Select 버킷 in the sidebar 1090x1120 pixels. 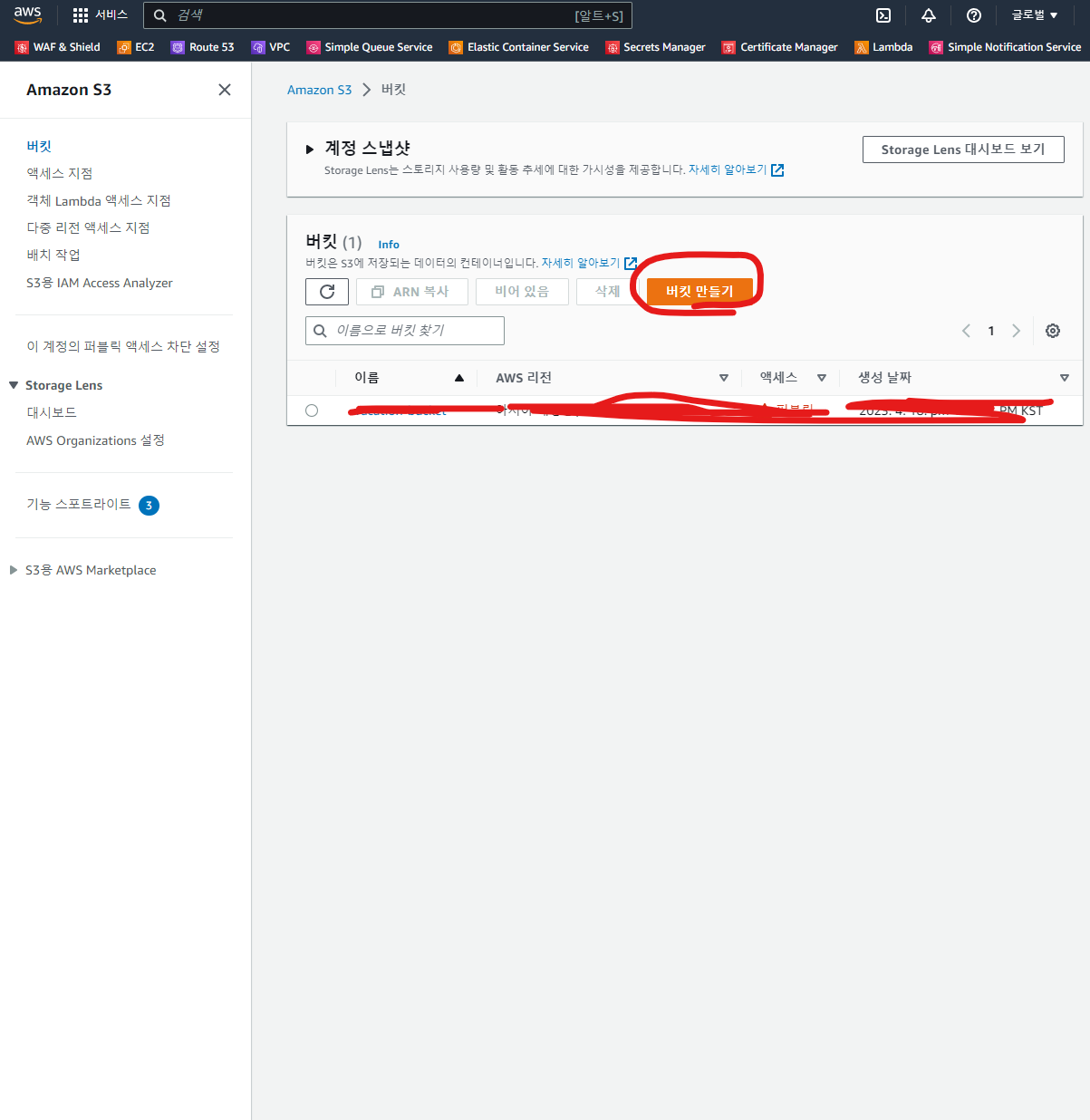click(x=39, y=146)
